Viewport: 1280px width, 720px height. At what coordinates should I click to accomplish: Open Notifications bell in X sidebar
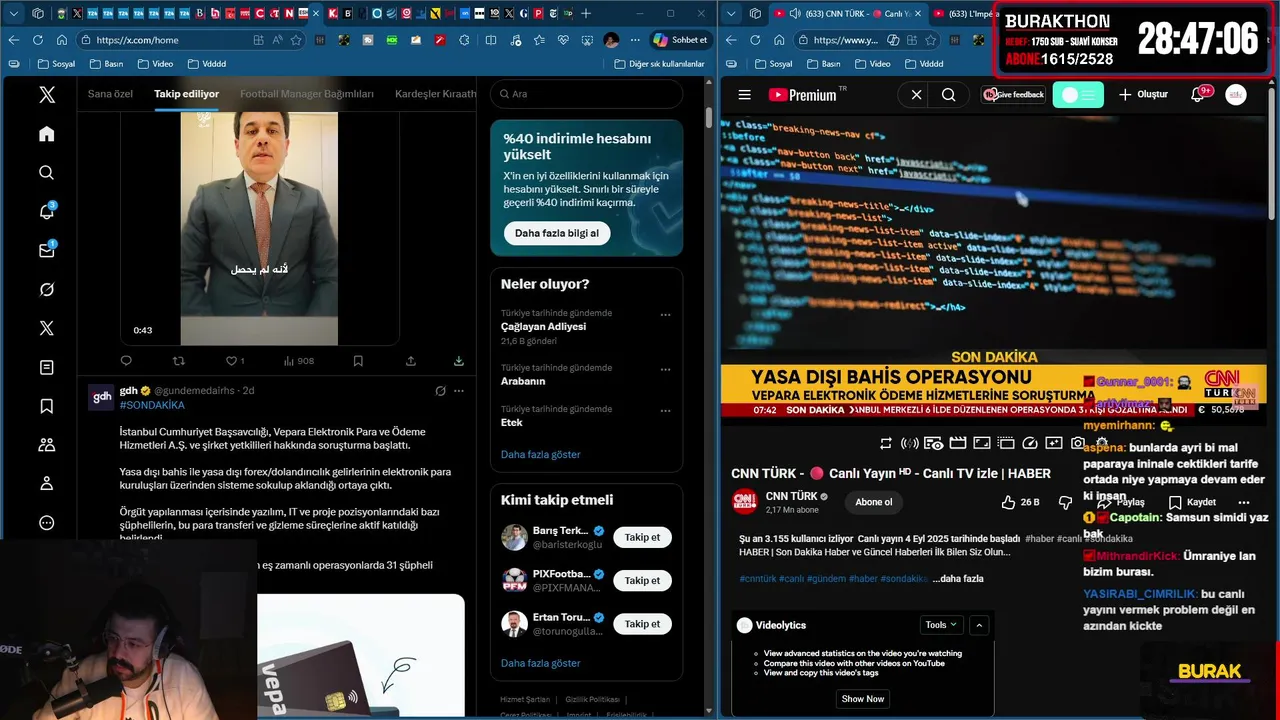47,211
